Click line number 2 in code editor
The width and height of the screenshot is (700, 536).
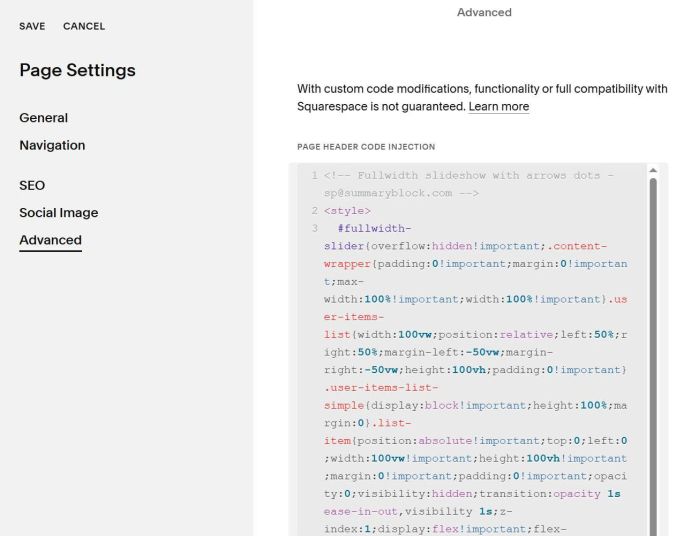[x=314, y=211]
